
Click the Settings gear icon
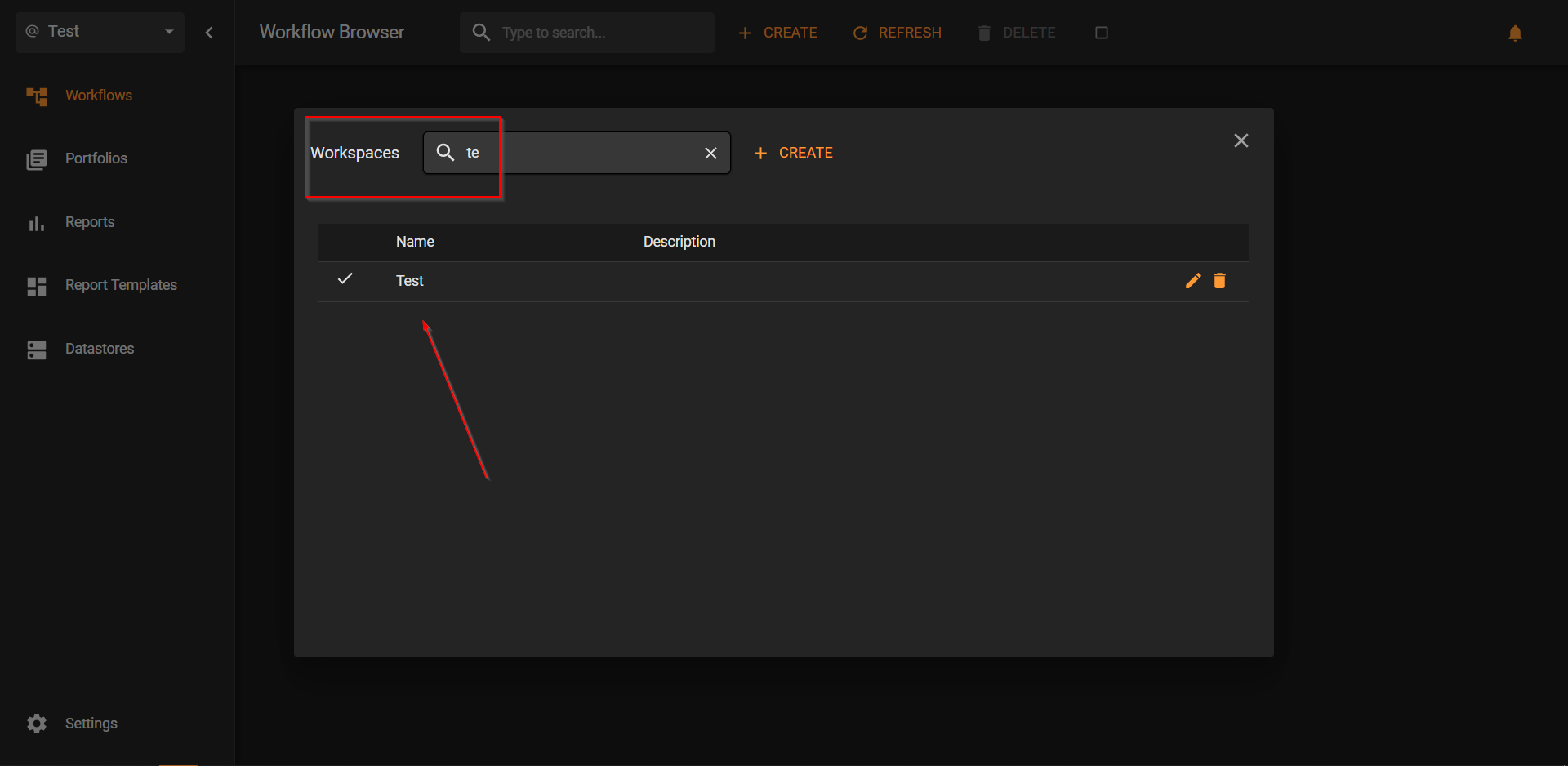point(37,724)
